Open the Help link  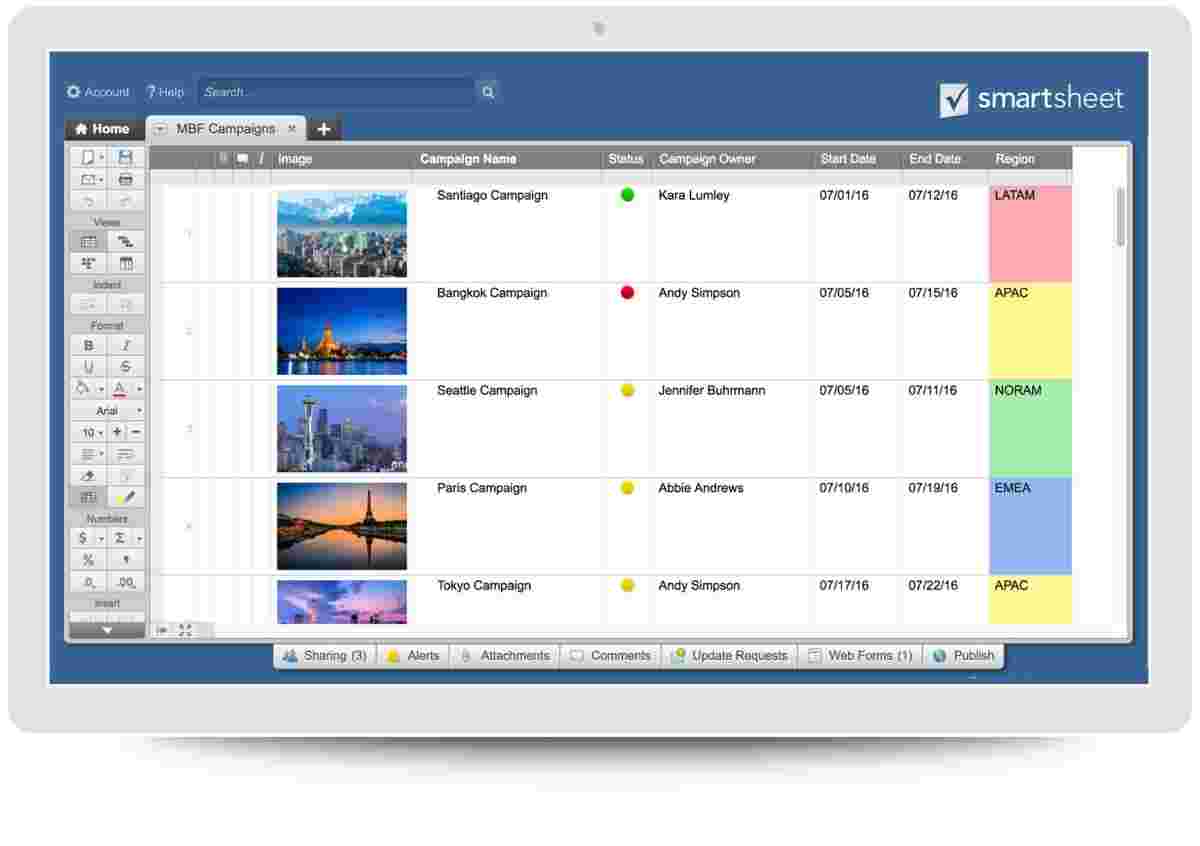165,92
